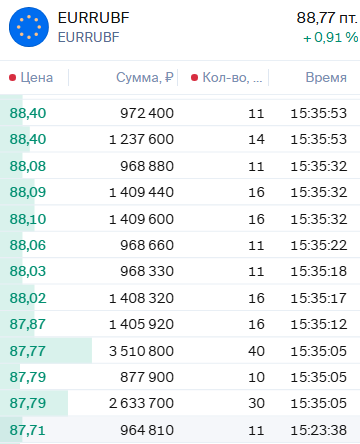Screen dimensions: 360x444
Task: Select price 87,71 row
Action: pyautogui.click(x=180, y=430)
